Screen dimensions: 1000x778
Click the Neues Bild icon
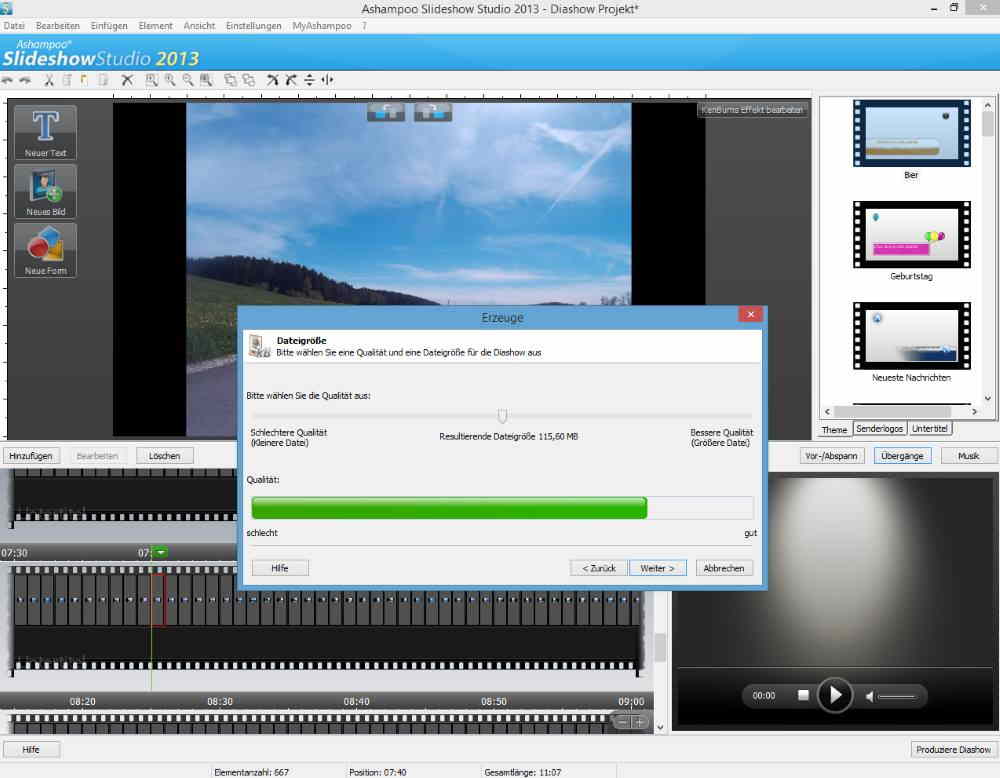pos(45,190)
